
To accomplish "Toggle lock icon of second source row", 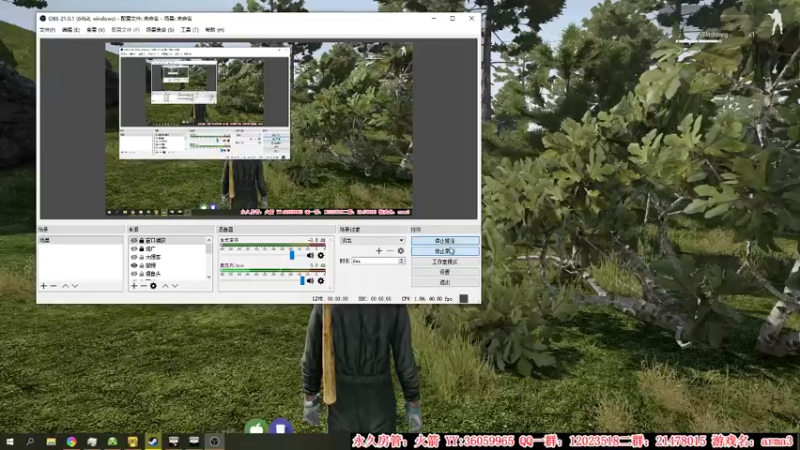I will point(141,248).
